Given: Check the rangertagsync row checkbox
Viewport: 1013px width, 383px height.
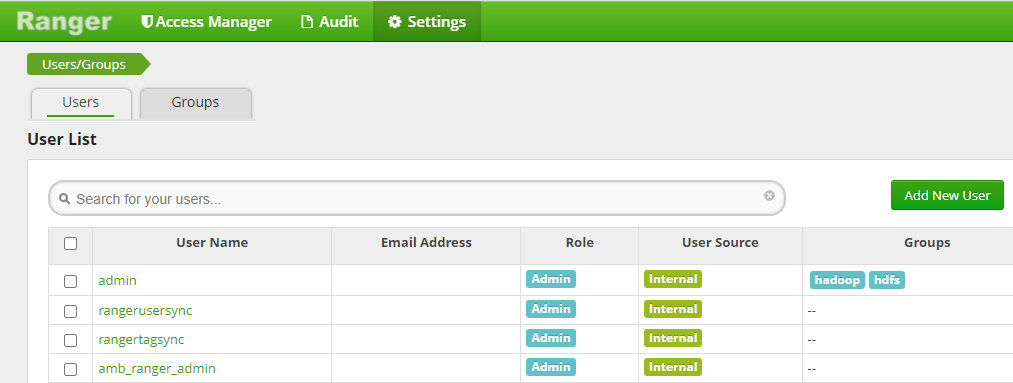Looking at the screenshot, I should 70,340.
